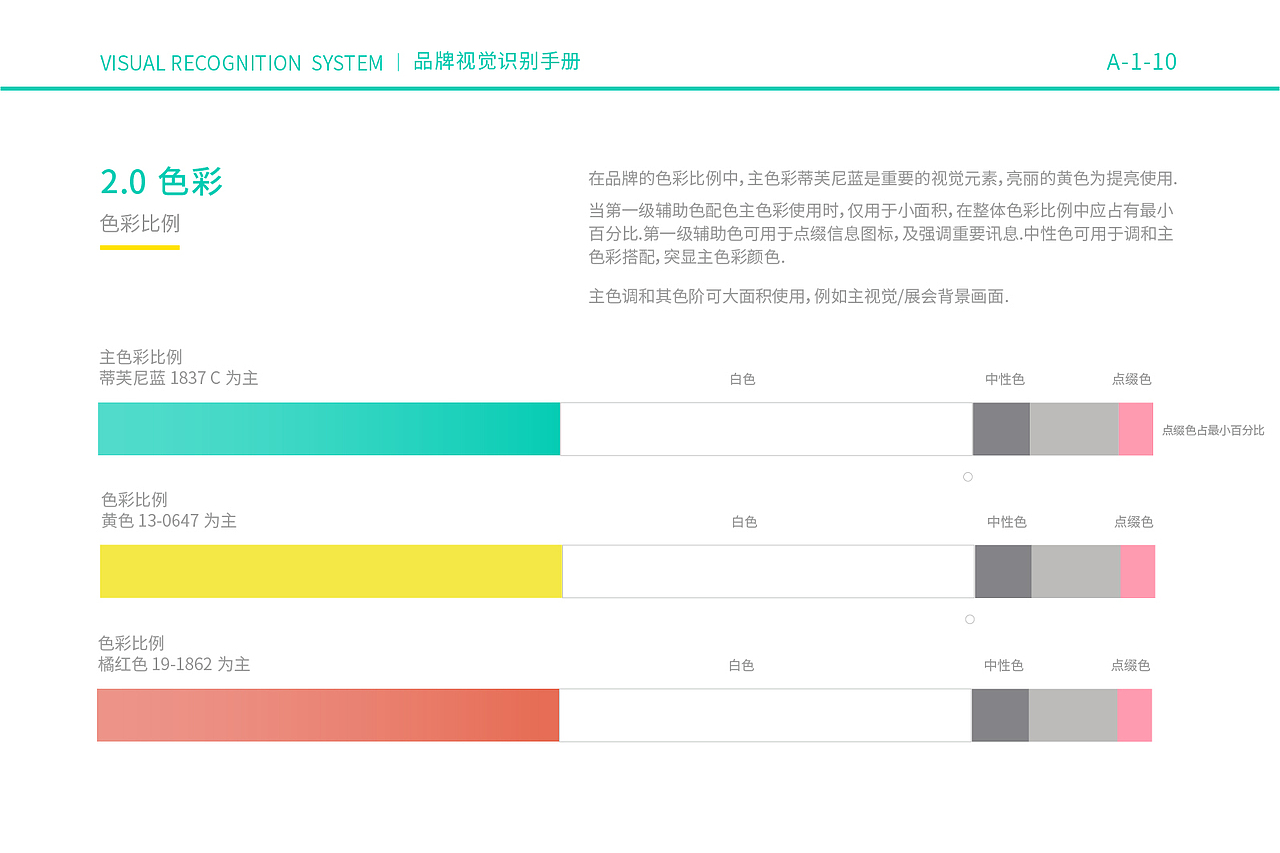
Task: Click the 点缀色占最小百分比 note
Action: coord(1213,430)
